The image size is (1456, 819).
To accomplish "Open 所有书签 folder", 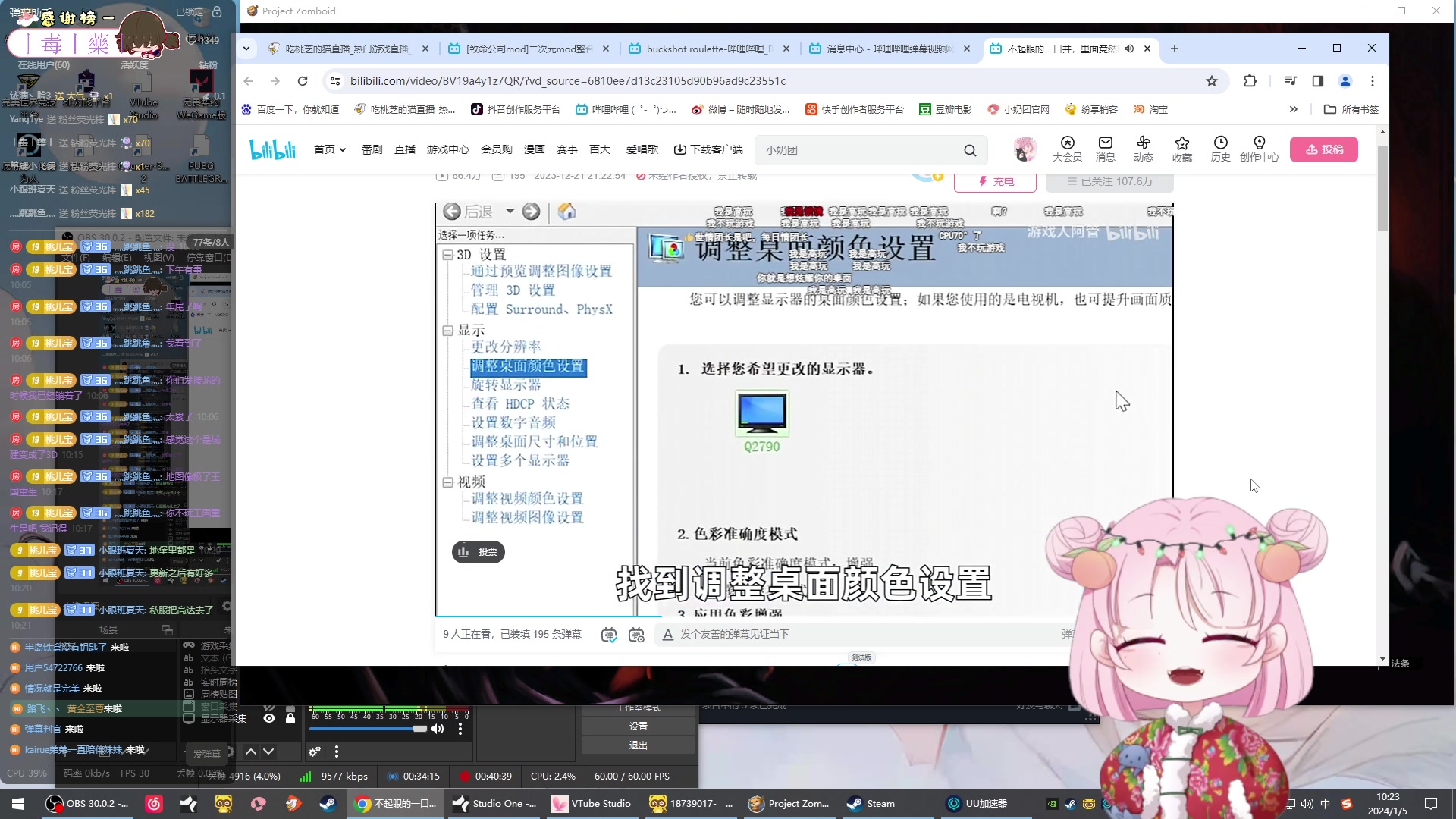I will (1351, 109).
